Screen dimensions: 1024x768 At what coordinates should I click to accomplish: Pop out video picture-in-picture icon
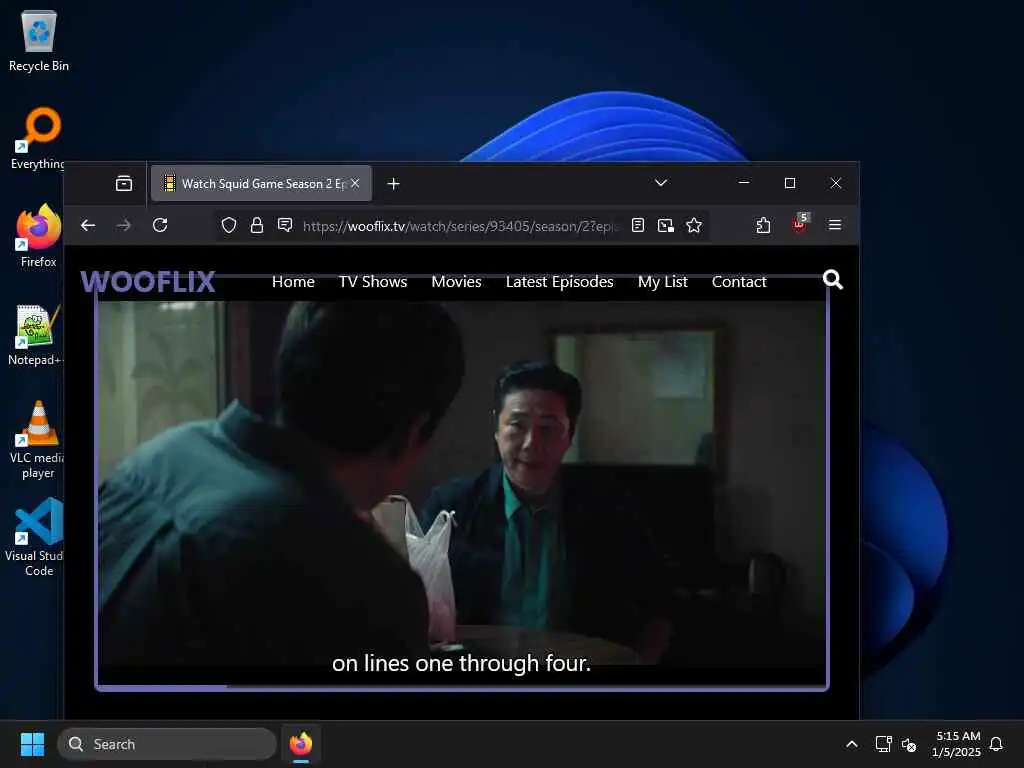pyautogui.click(x=665, y=225)
